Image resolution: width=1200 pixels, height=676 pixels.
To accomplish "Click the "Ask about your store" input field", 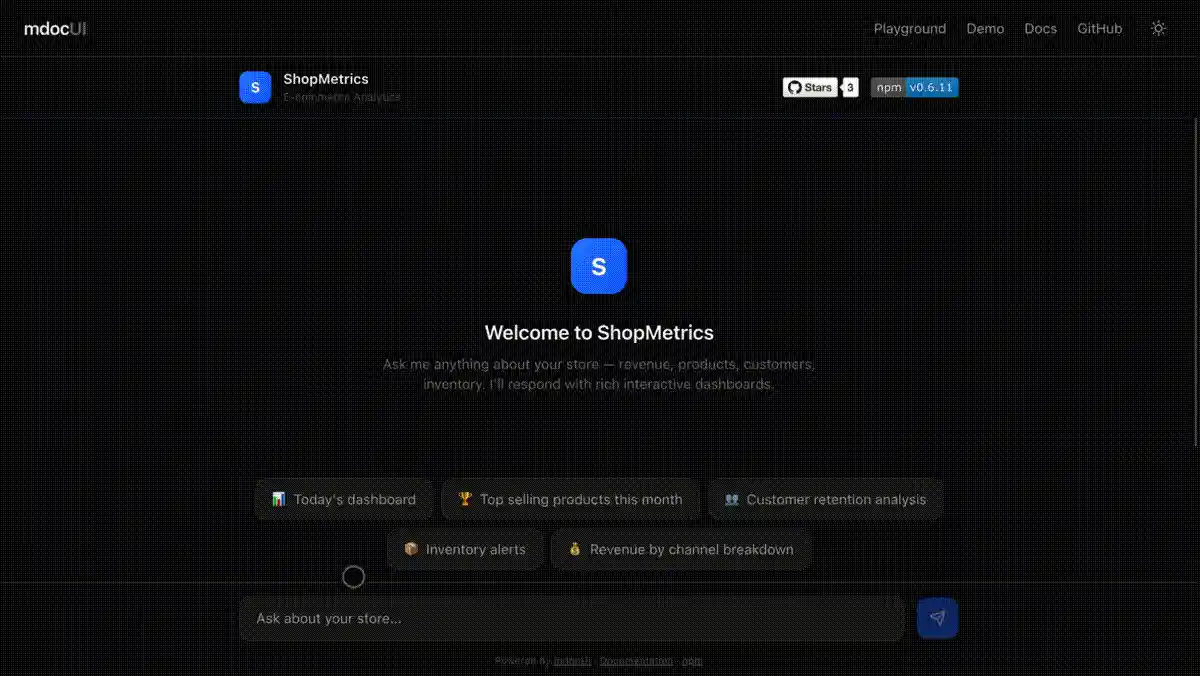I will [x=570, y=618].
